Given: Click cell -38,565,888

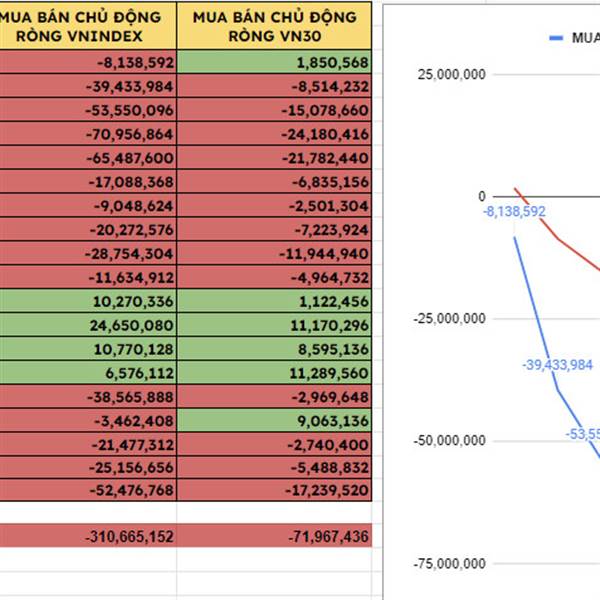Looking at the screenshot, I should (88, 396).
